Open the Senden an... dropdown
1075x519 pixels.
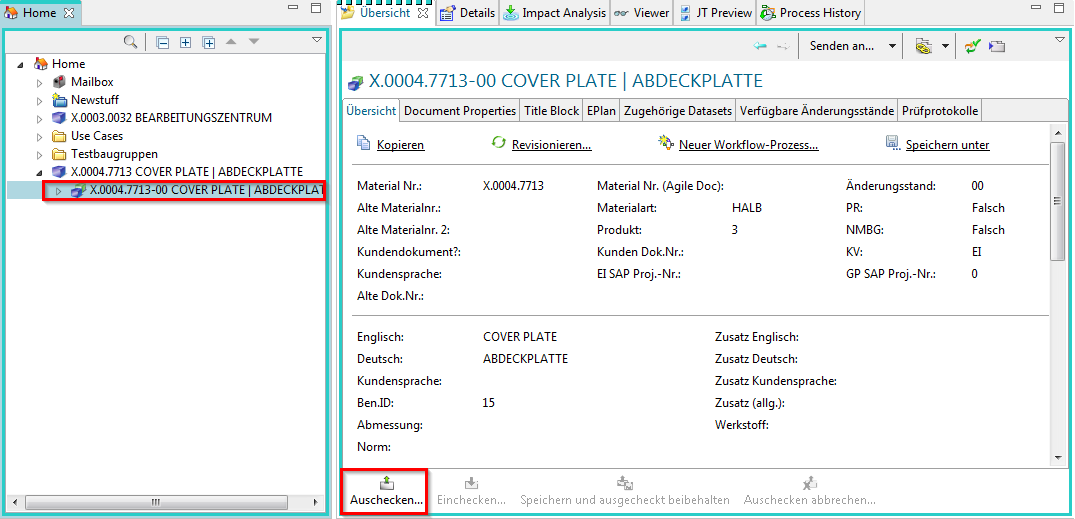[853, 46]
